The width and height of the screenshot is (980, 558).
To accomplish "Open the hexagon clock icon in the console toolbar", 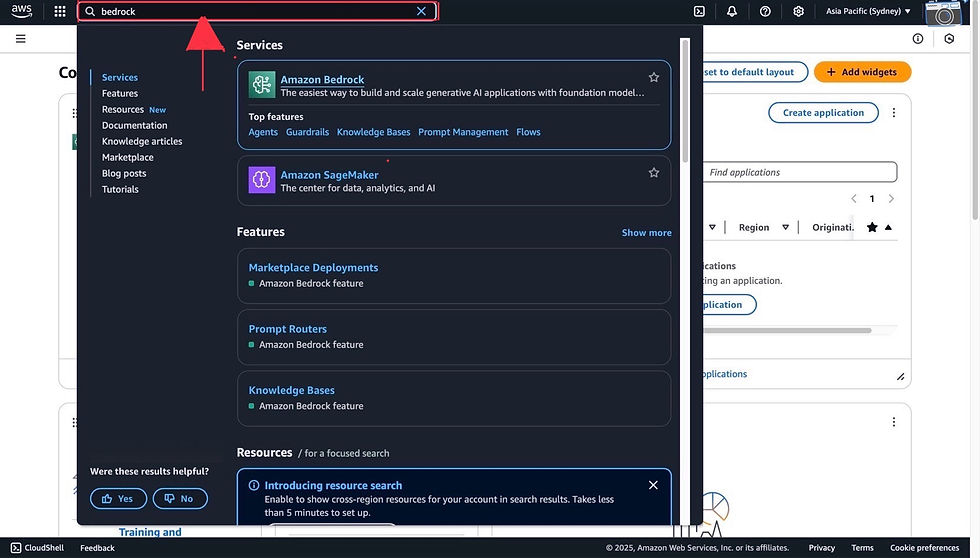I will (x=949, y=39).
